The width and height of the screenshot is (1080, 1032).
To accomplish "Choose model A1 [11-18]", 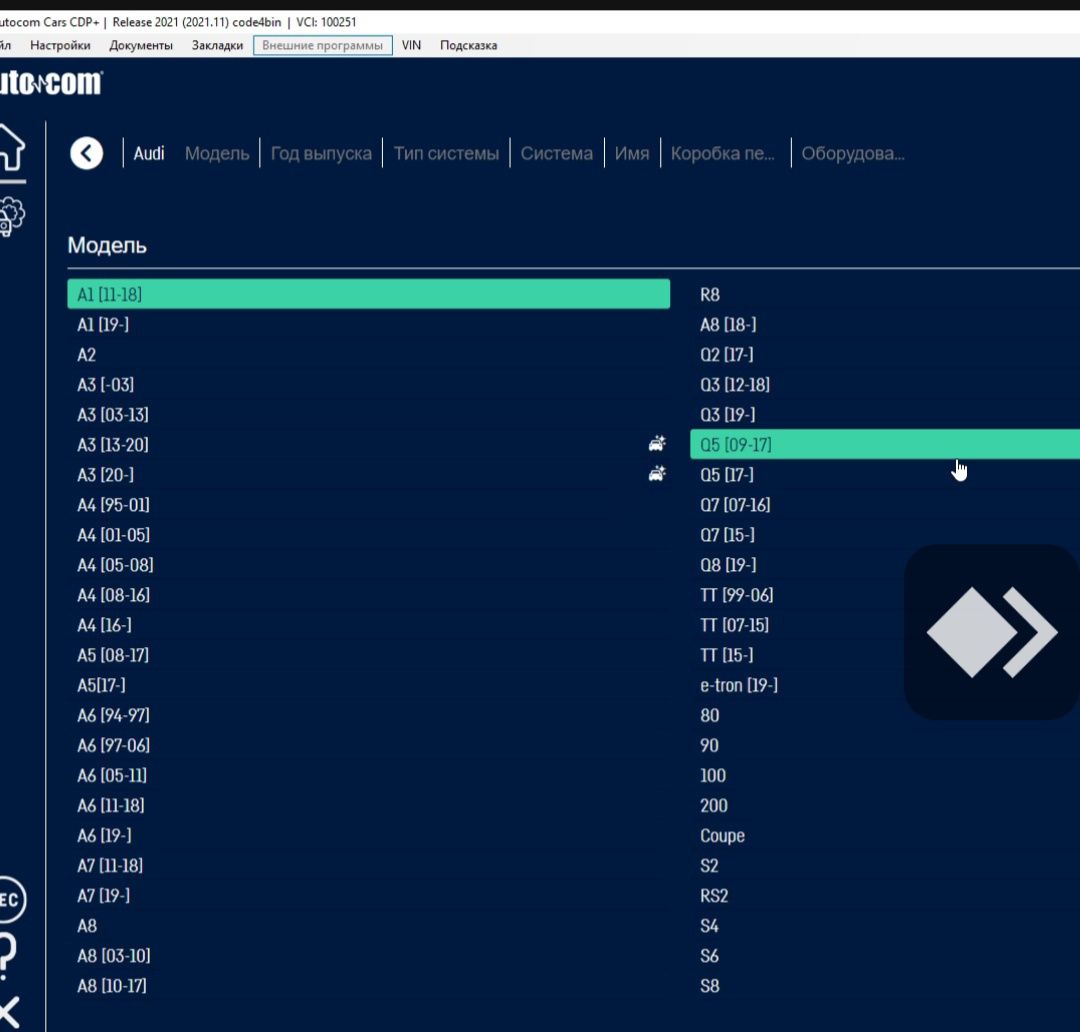I will click(368, 294).
